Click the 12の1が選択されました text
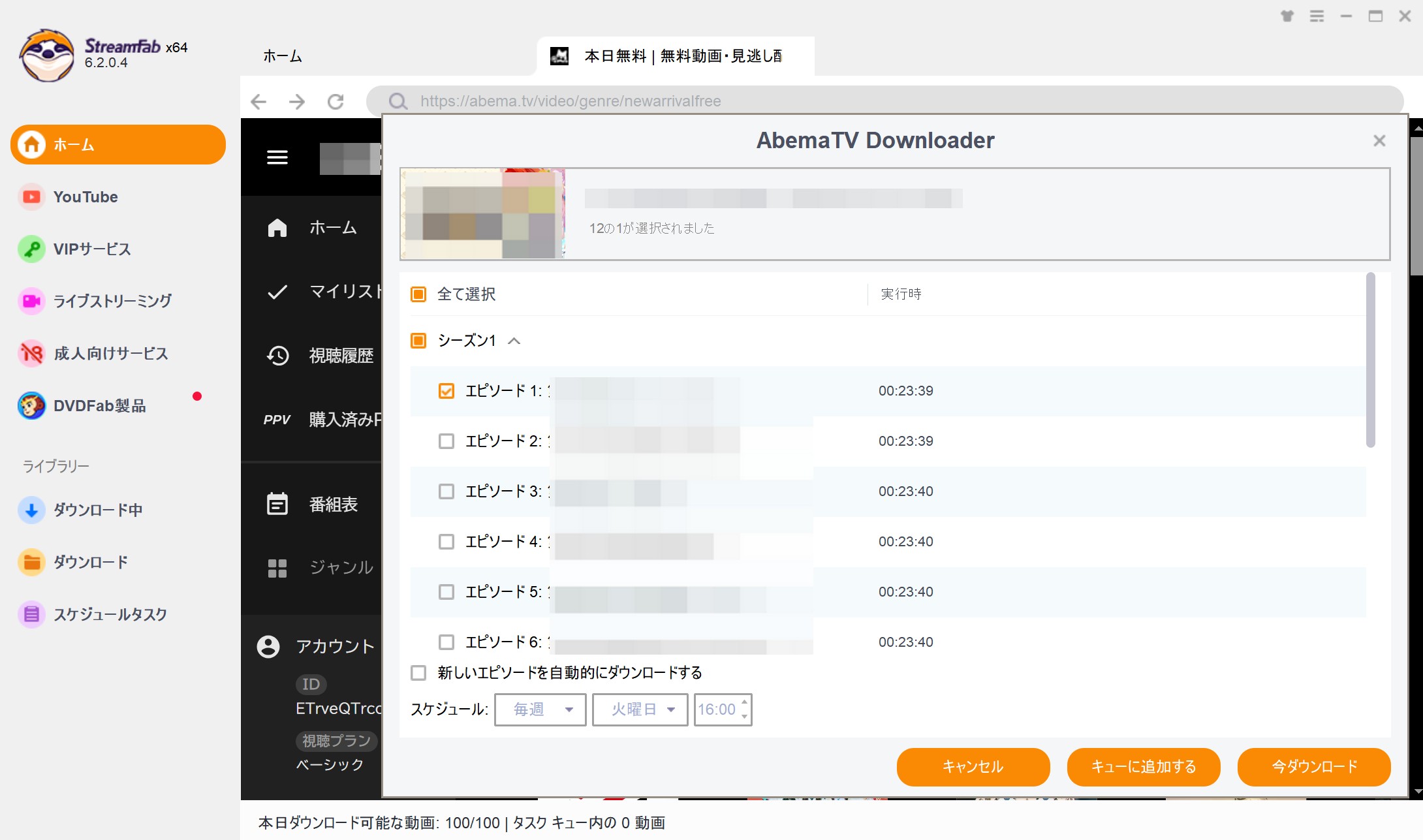1423x840 pixels. point(651,228)
